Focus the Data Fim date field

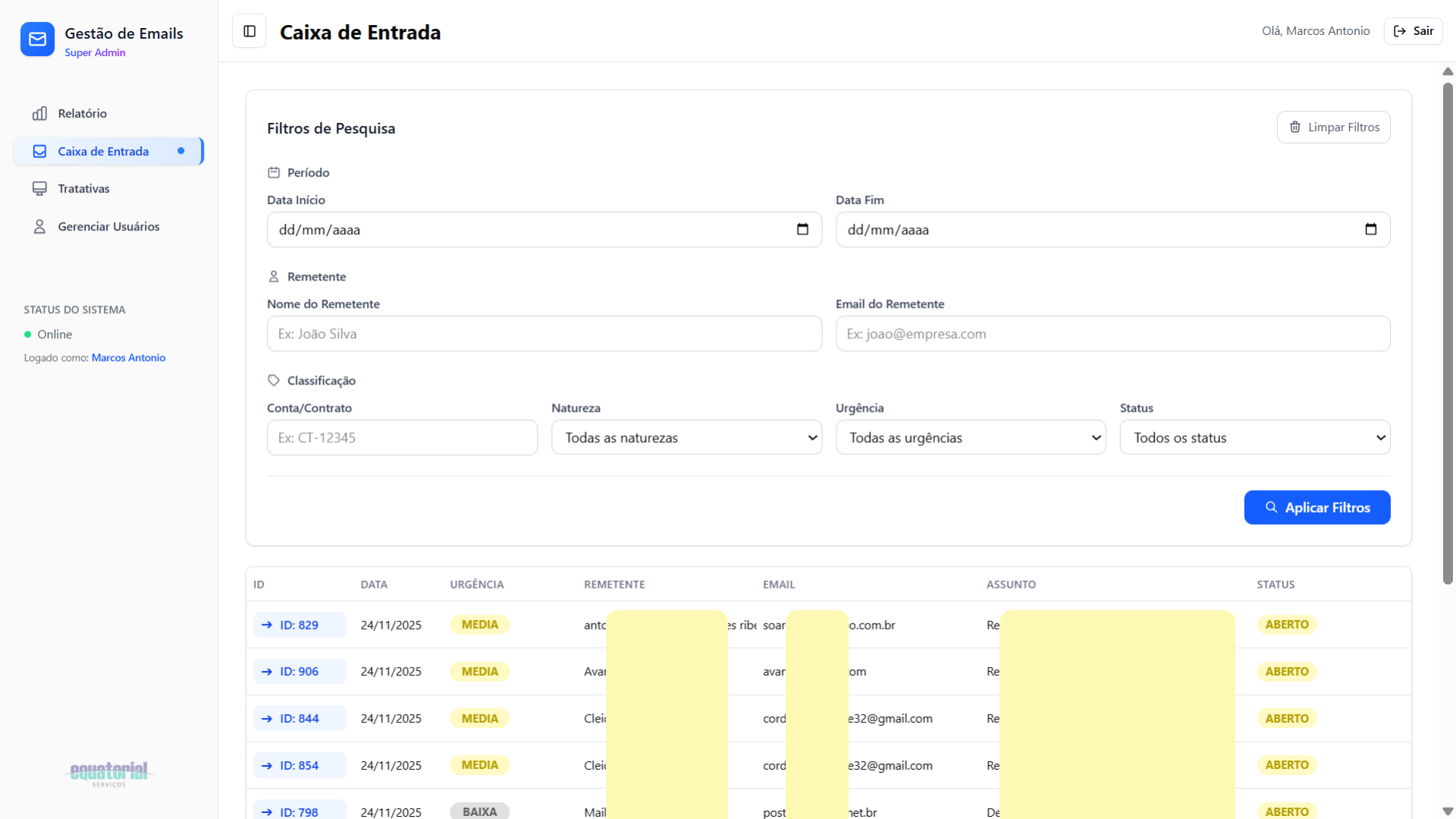coord(1112,230)
